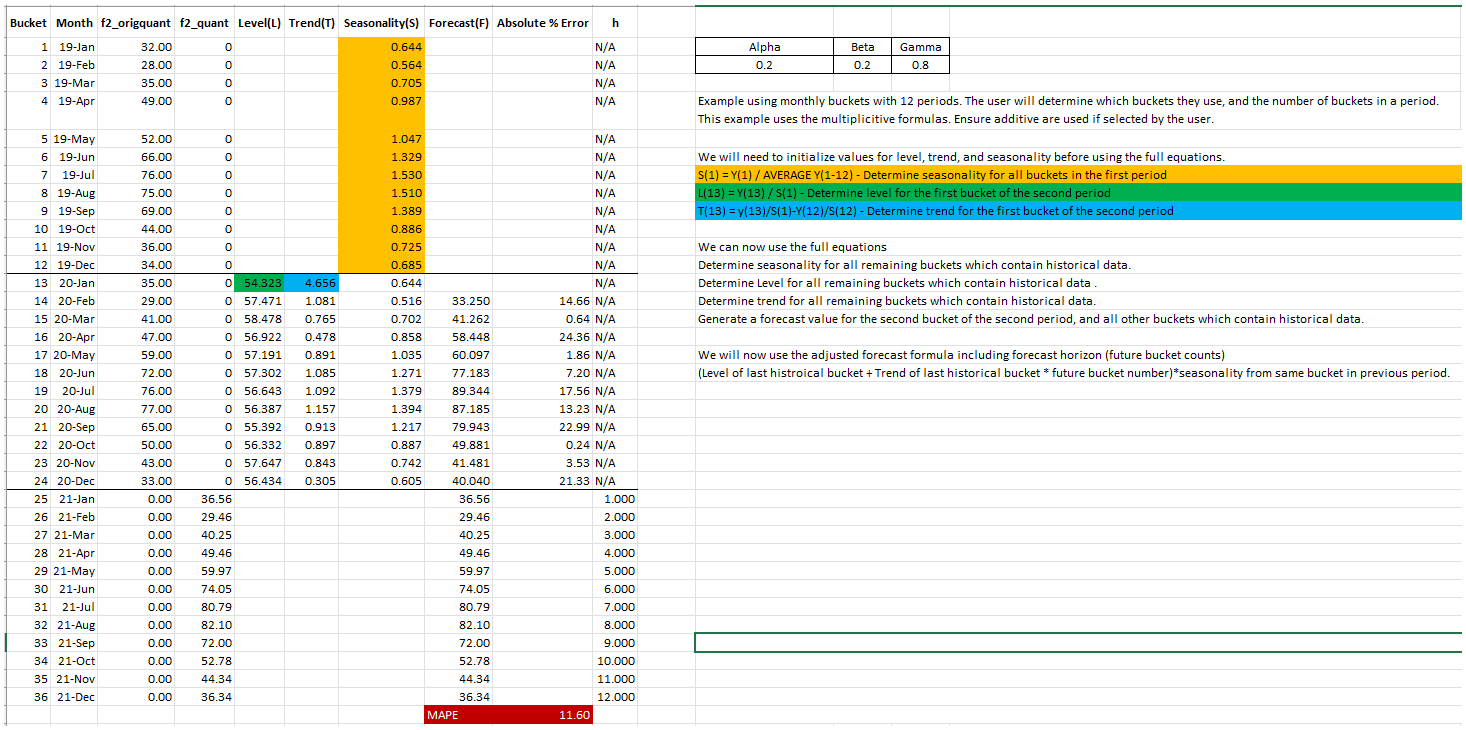Select forecast value 33.250 for 20-Feb

tap(459, 301)
